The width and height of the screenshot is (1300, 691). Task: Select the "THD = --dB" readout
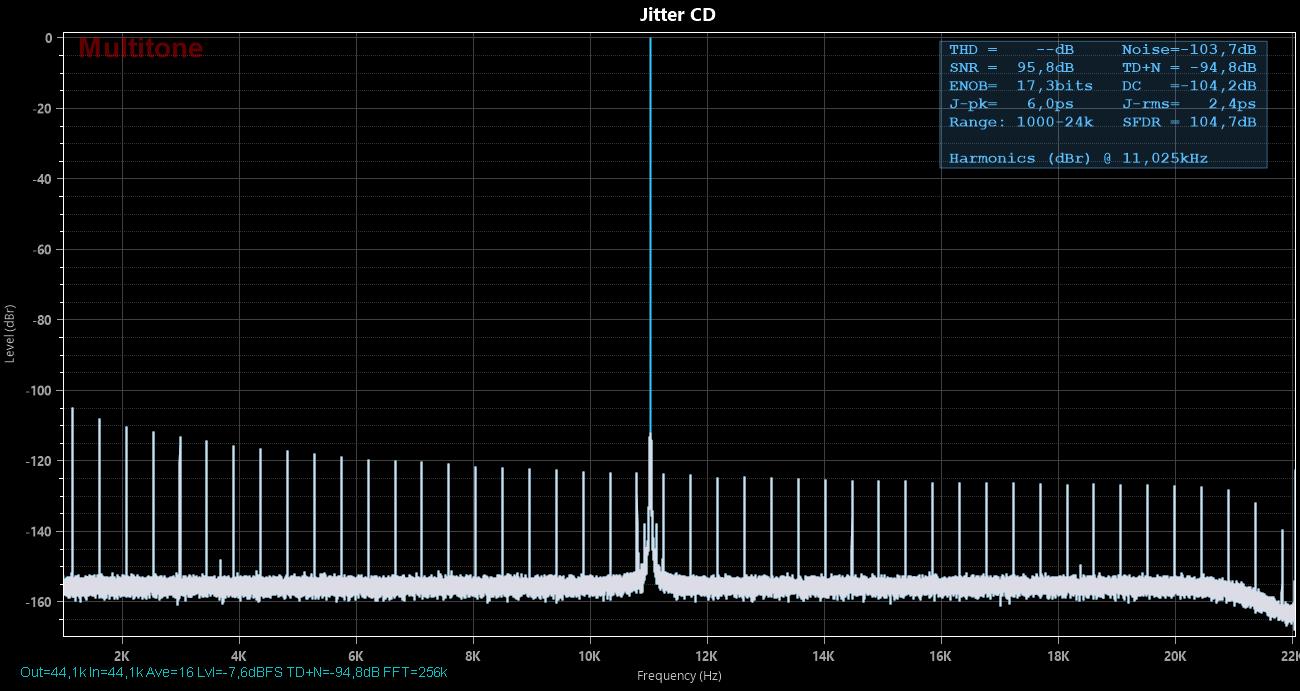coord(1011,50)
